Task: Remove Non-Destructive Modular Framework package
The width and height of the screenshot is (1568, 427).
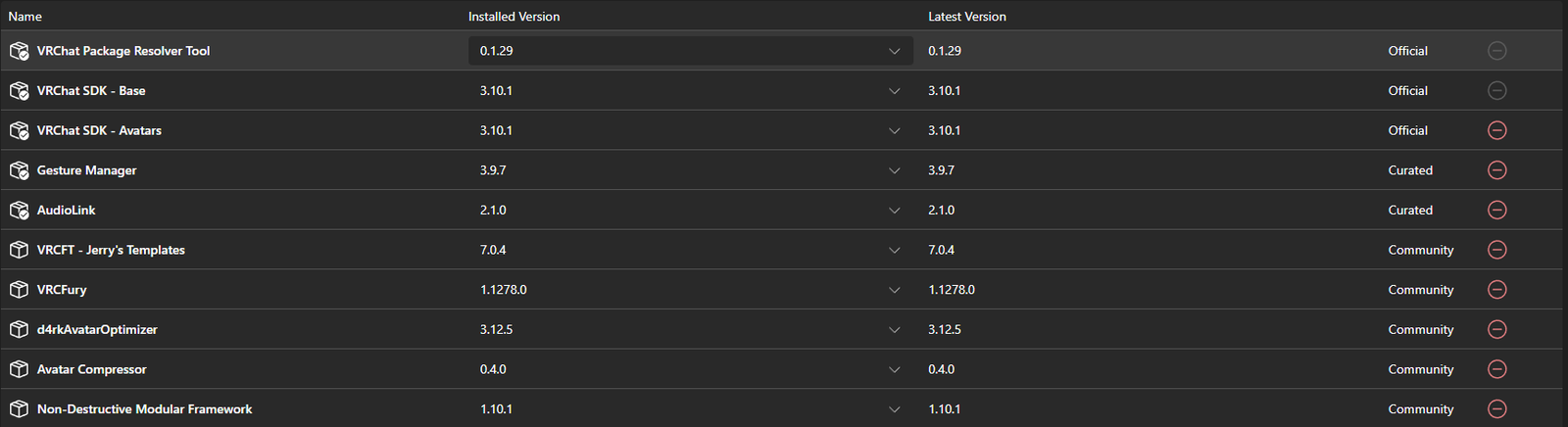Action: point(1496,409)
